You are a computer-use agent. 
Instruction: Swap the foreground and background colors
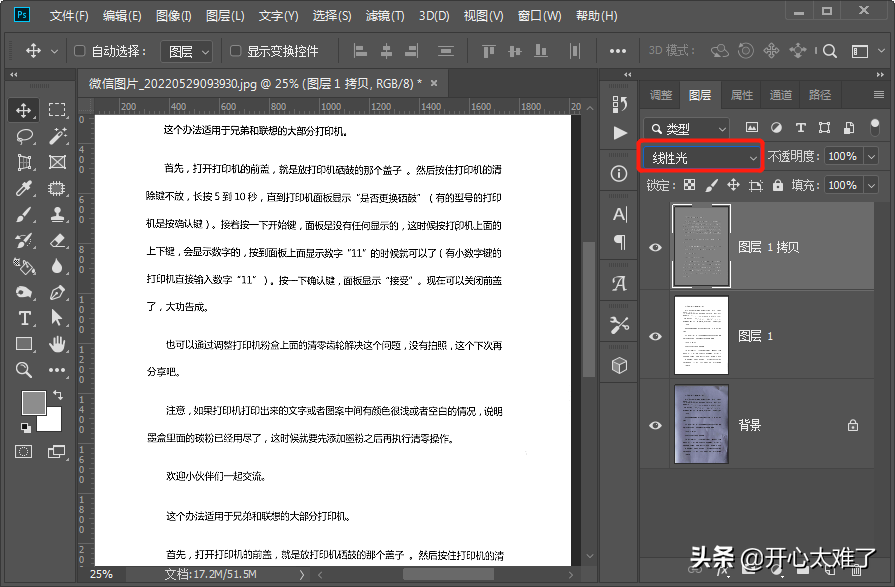[x=58, y=395]
